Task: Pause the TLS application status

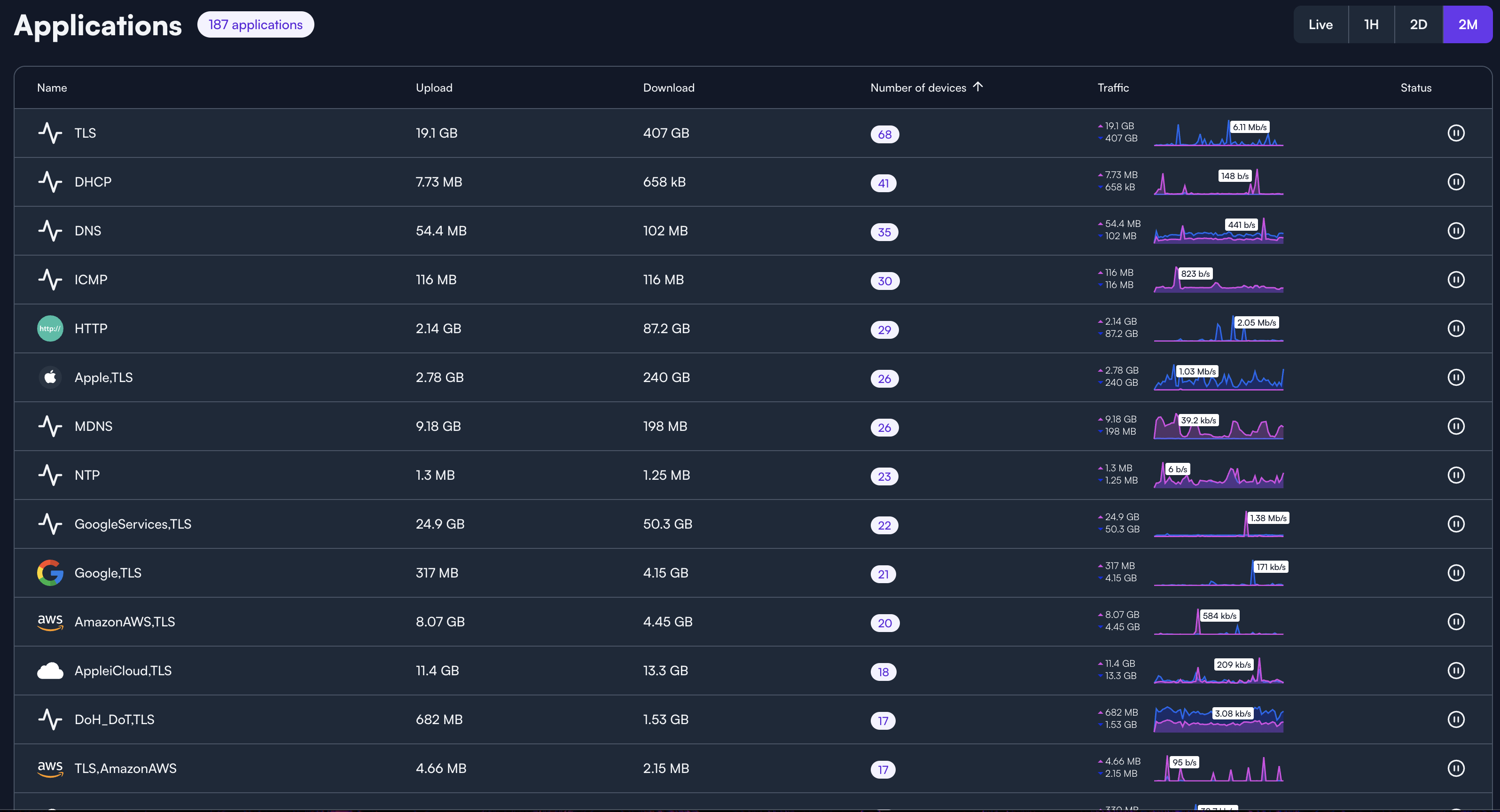Action: [1455, 133]
